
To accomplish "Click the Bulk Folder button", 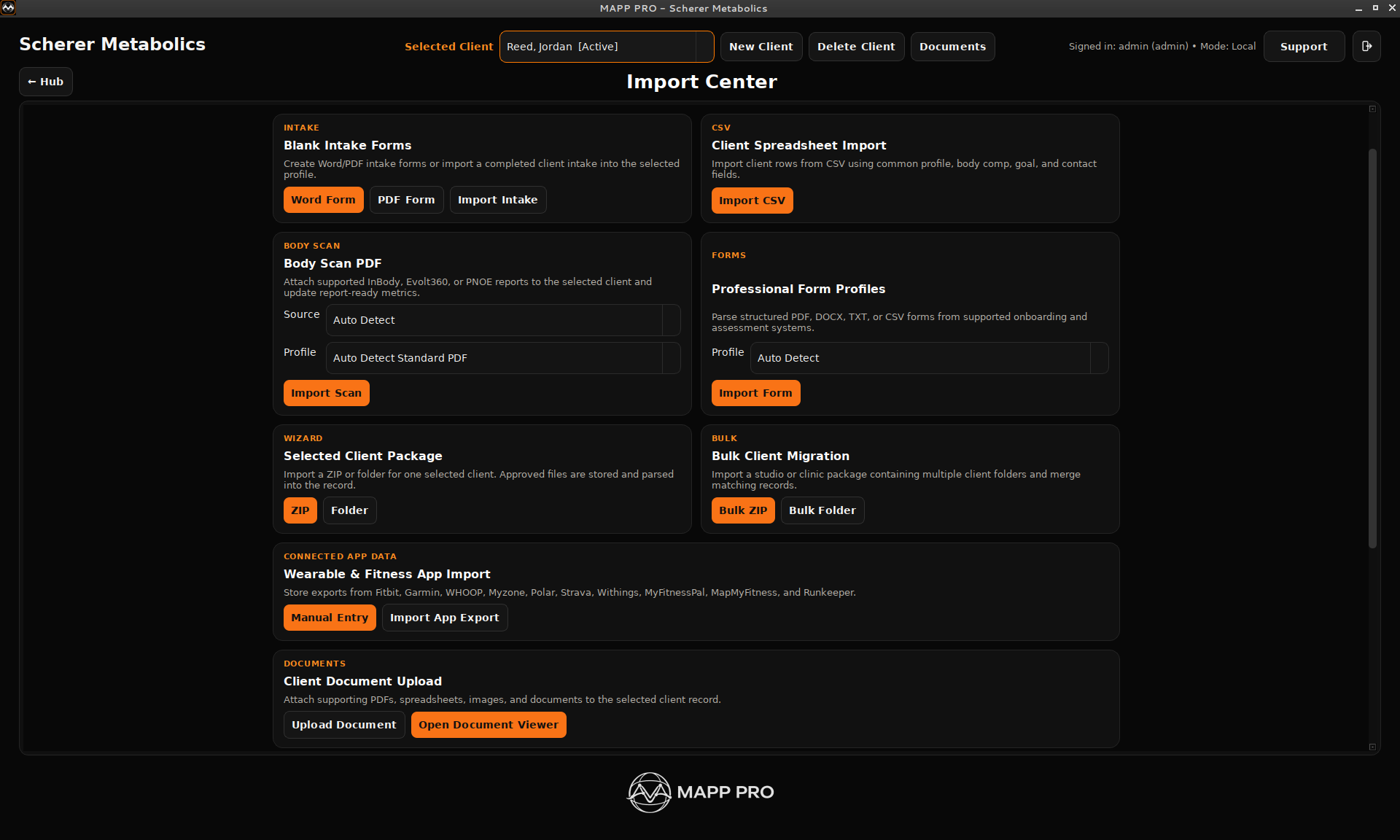I will coord(822,510).
